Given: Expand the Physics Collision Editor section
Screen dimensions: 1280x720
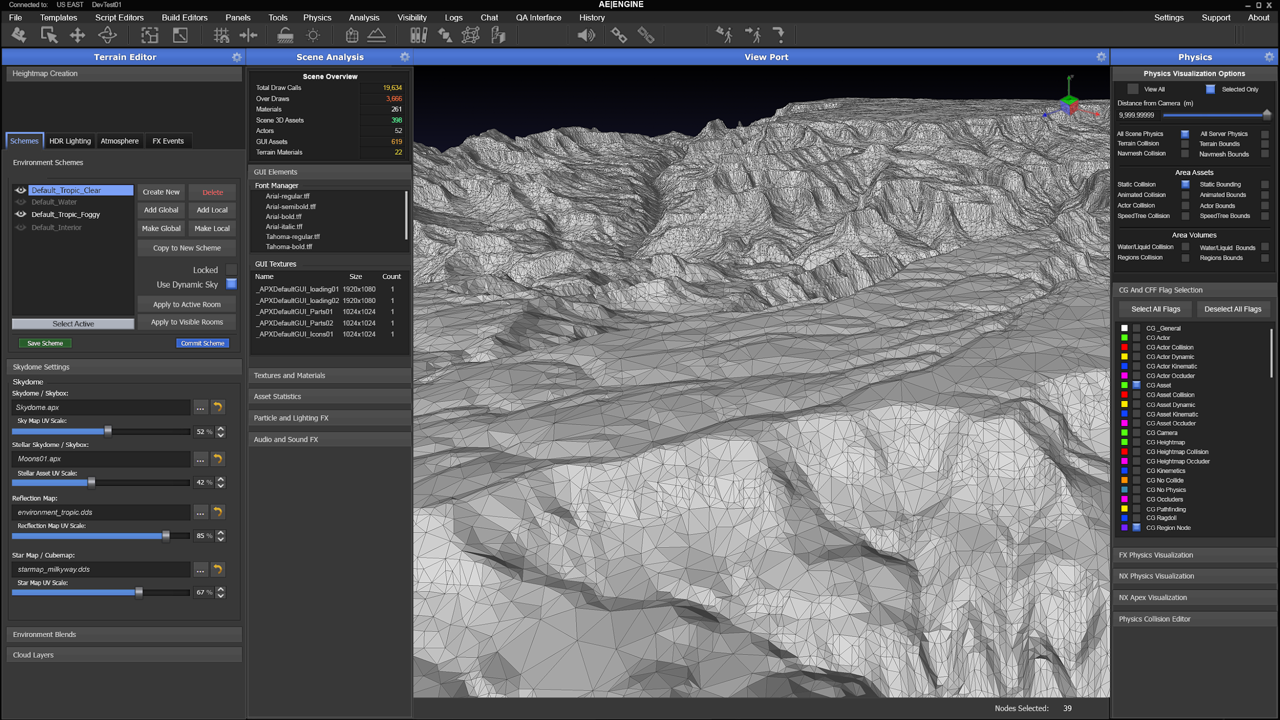Looking at the screenshot, I should 1194,619.
